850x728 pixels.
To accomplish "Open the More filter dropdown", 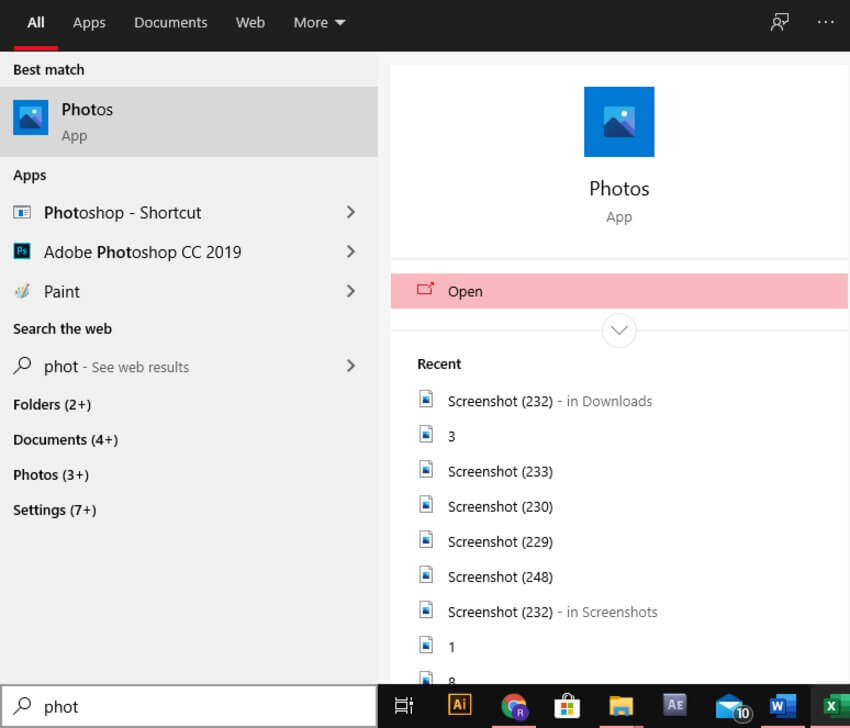I will point(319,23).
